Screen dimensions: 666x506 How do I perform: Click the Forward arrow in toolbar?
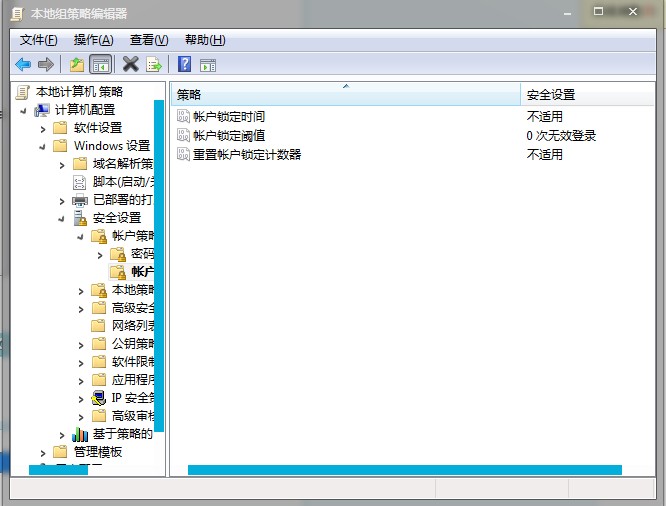(x=45, y=65)
